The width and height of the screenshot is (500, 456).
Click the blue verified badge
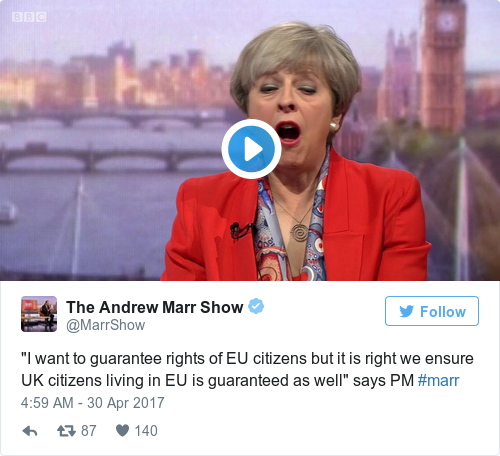(x=256, y=306)
